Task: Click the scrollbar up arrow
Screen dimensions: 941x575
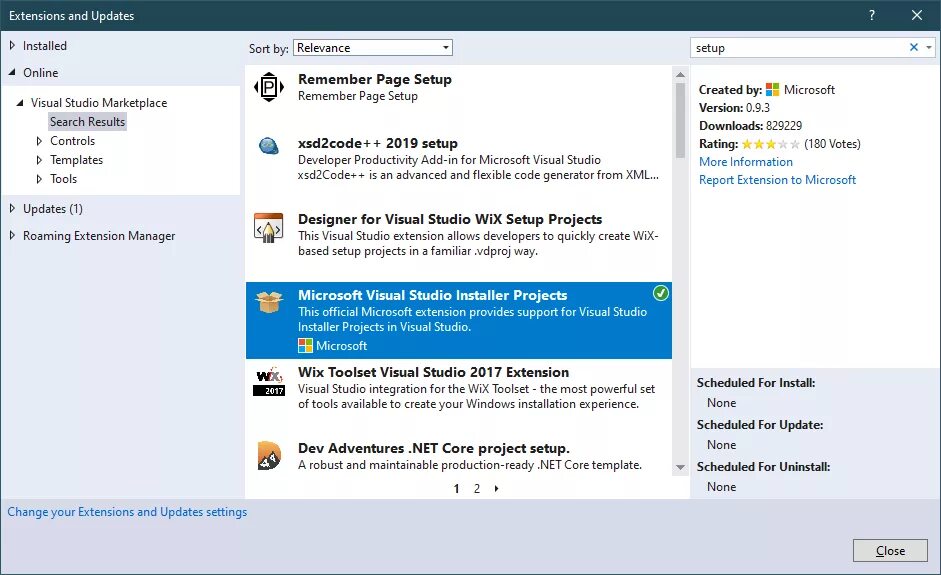Action: pyautogui.click(x=680, y=74)
